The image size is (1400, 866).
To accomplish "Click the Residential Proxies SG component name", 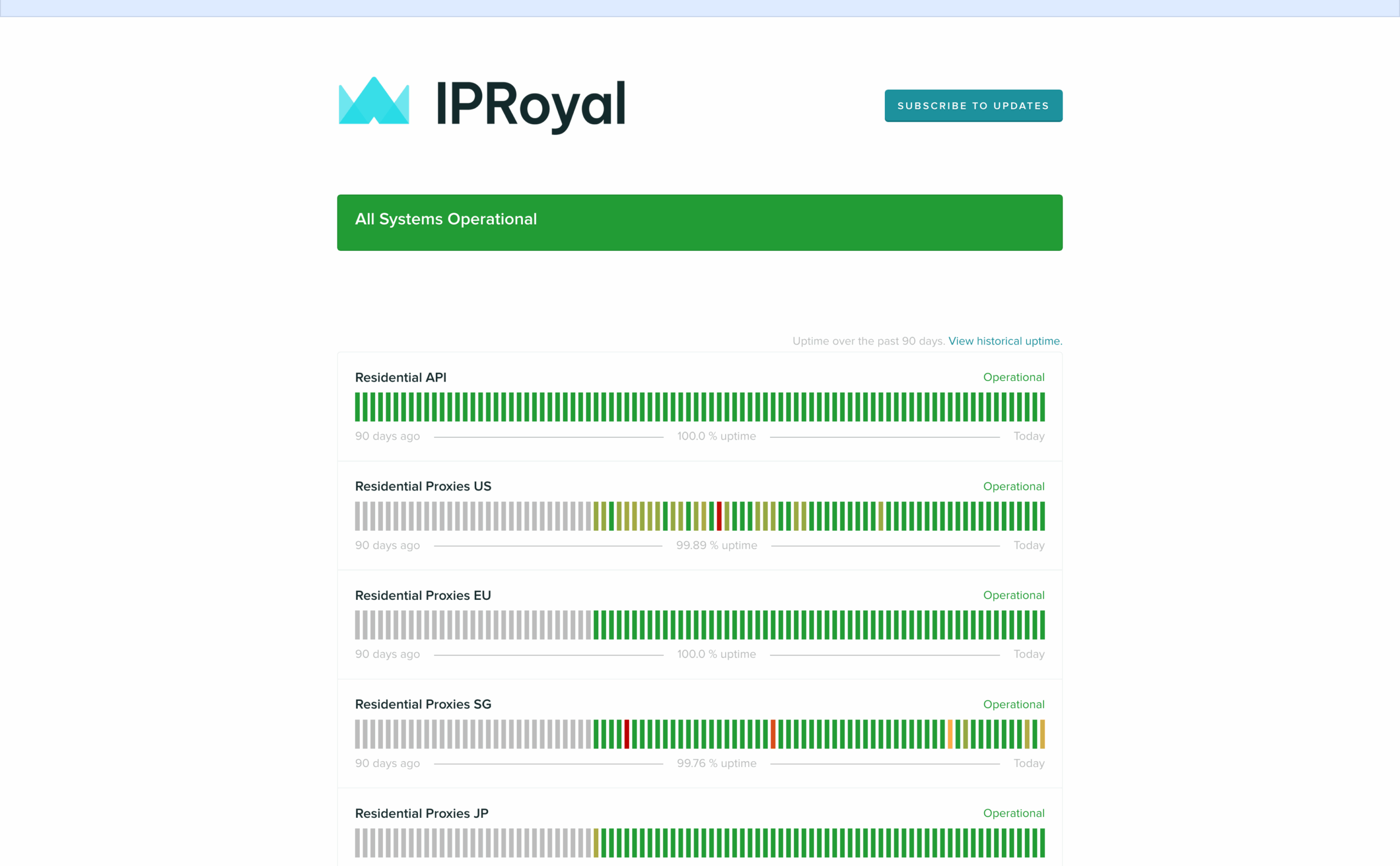I will click(423, 705).
